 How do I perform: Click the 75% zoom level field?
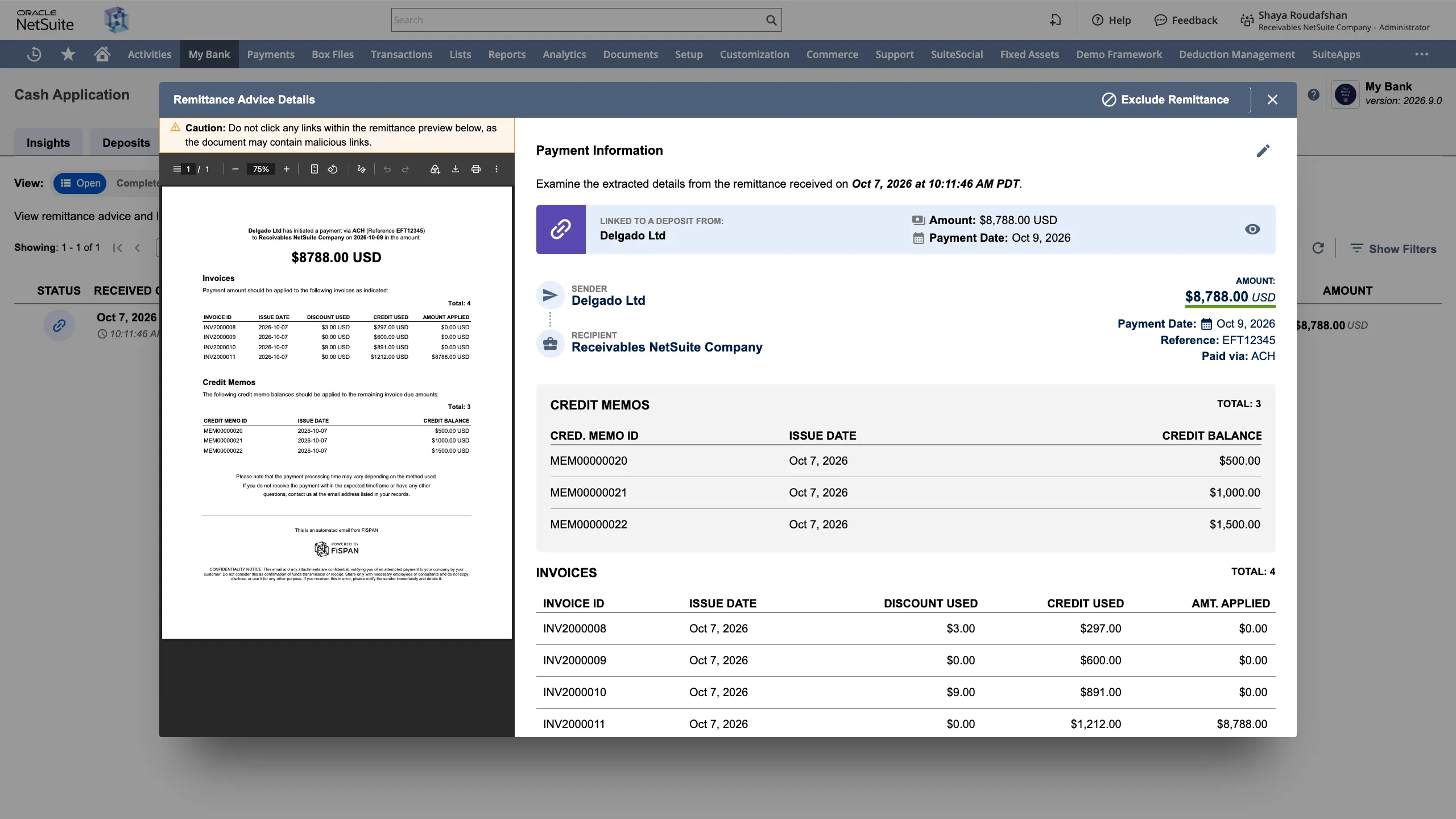click(261, 169)
